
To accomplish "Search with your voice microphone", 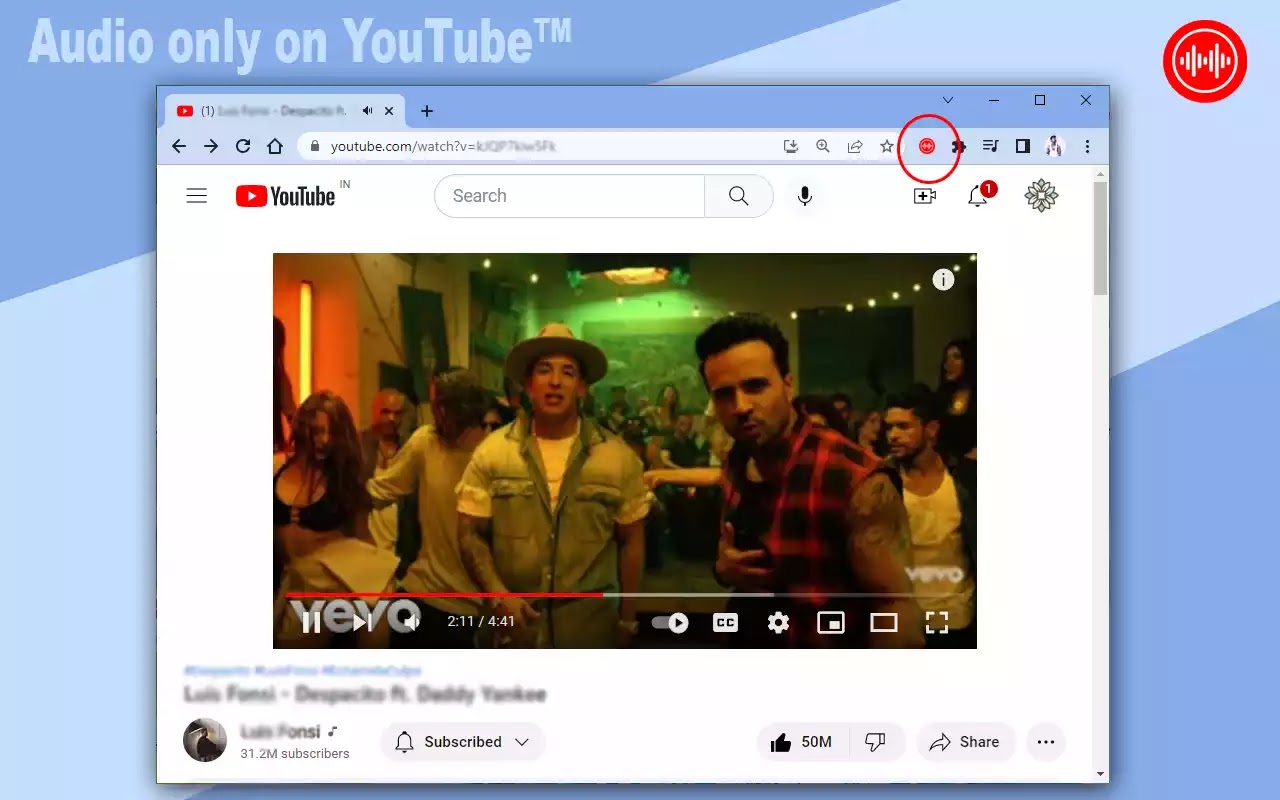I will [805, 196].
